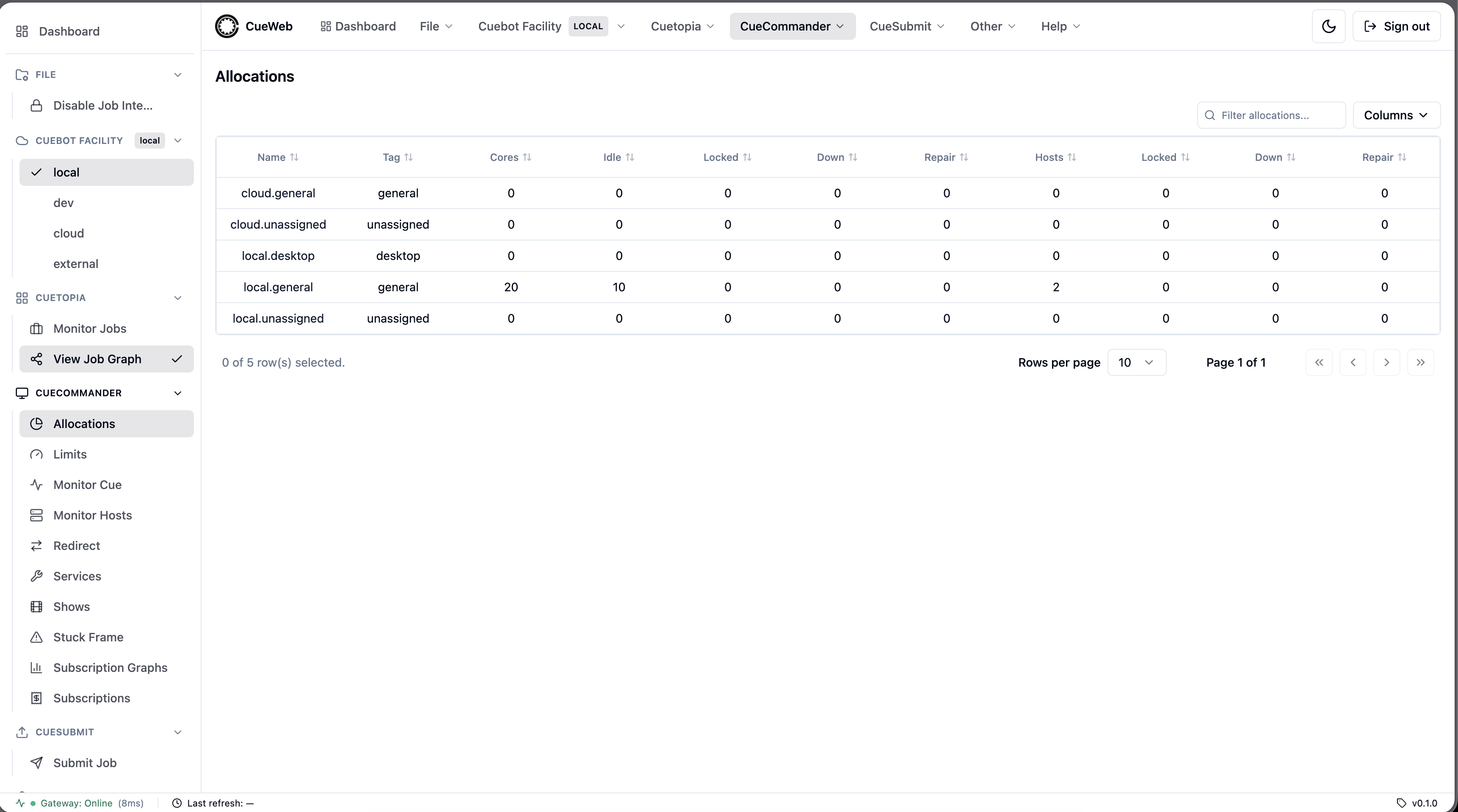
Task: Select the local.unassigned allocation row
Action: (x=828, y=318)
